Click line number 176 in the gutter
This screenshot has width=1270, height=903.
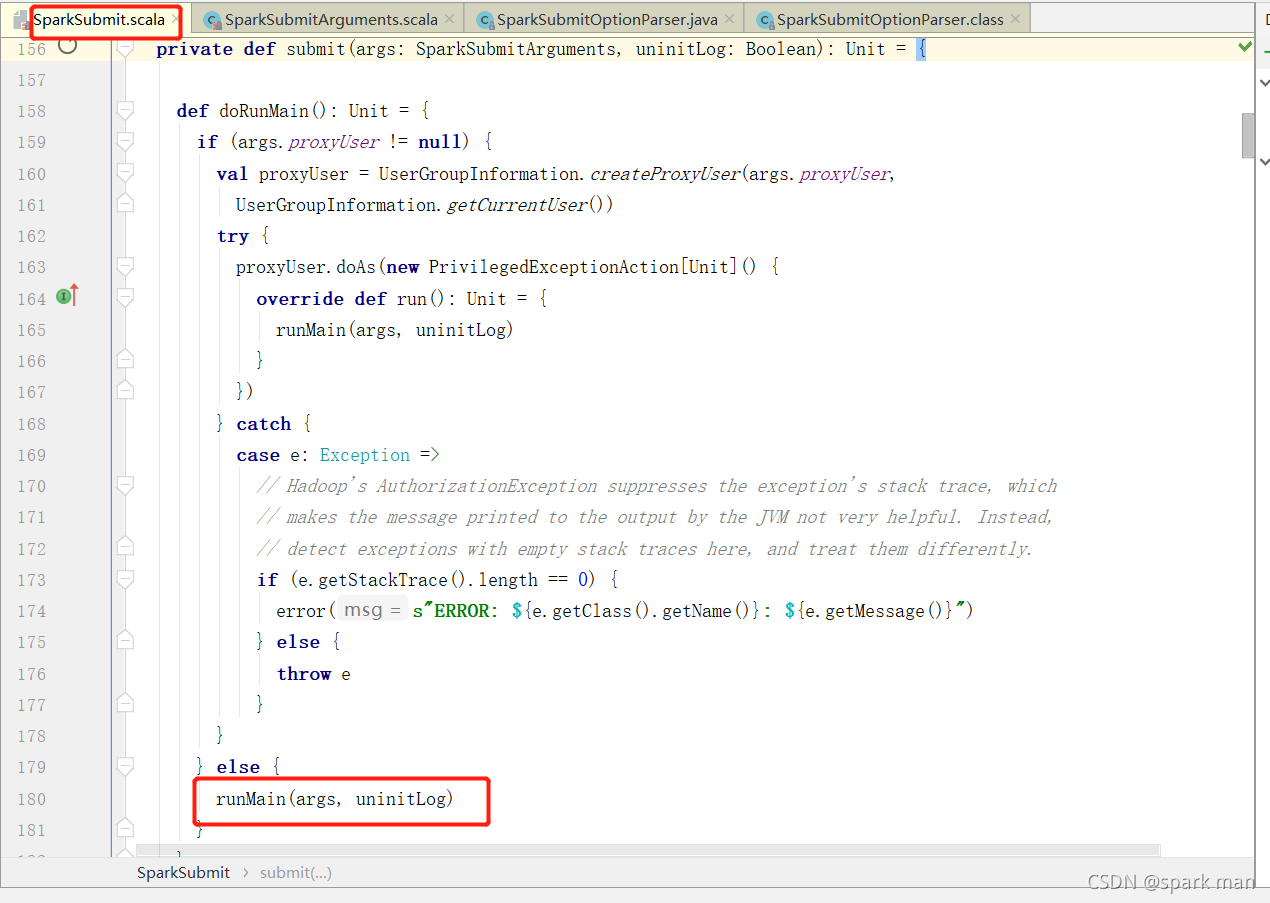click(31, 674)
